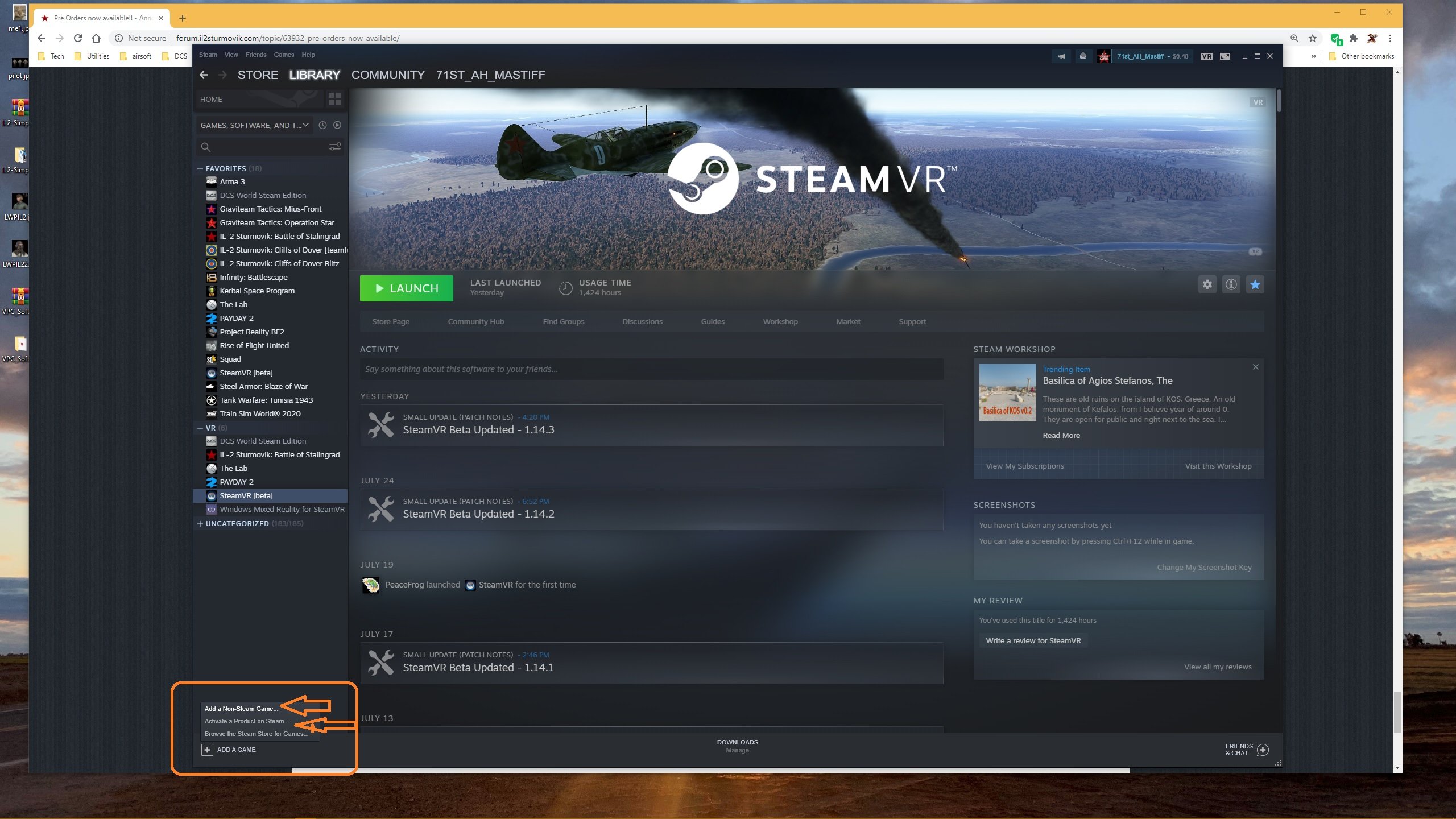The image size is (1456, 819).
Task: Open Steam announcements megaphone icon
Action: (1061, 56)
